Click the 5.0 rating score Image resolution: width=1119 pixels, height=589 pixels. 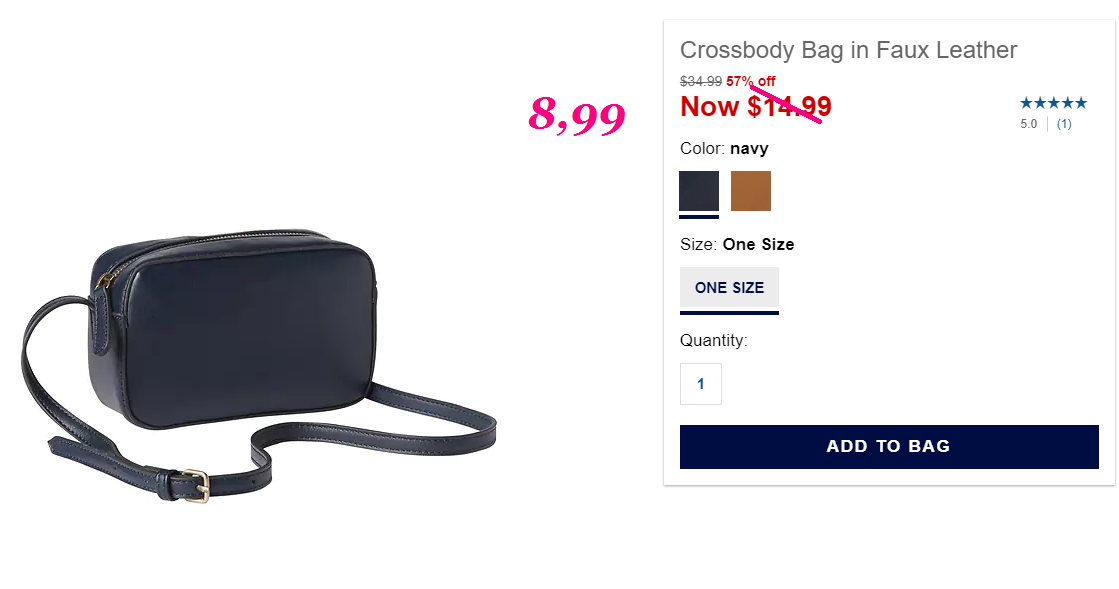tap(1028, 124)
